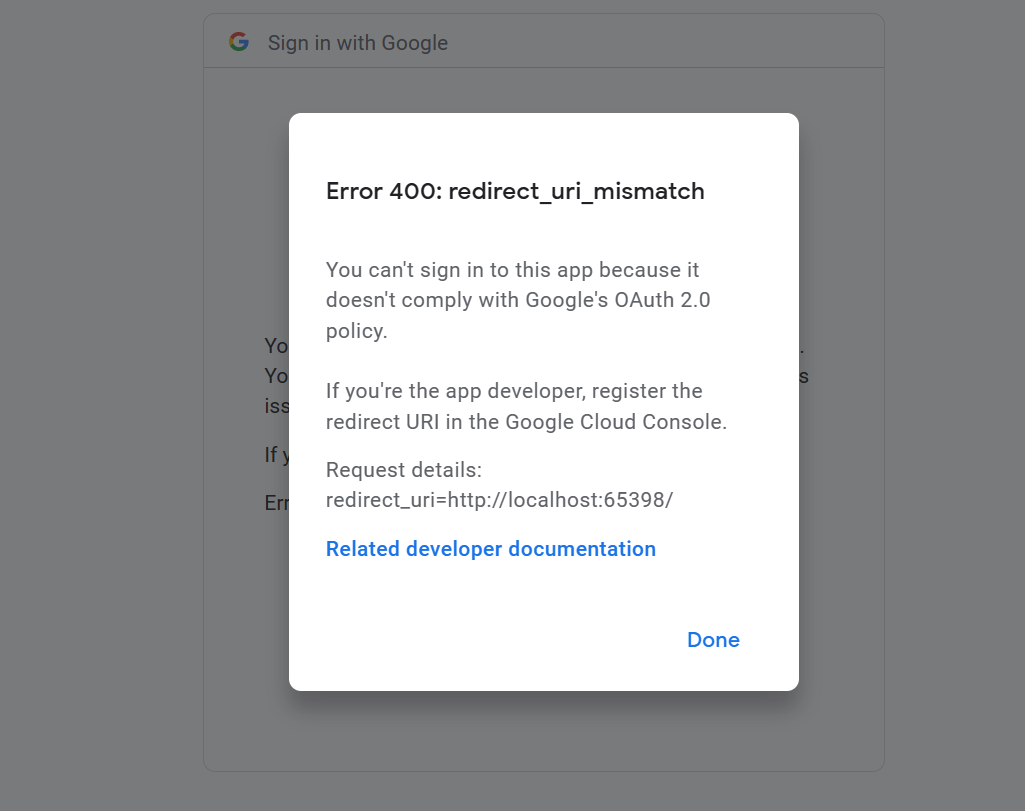
Task: Click the Google "G" logo icon
Action: pos(239,42)
